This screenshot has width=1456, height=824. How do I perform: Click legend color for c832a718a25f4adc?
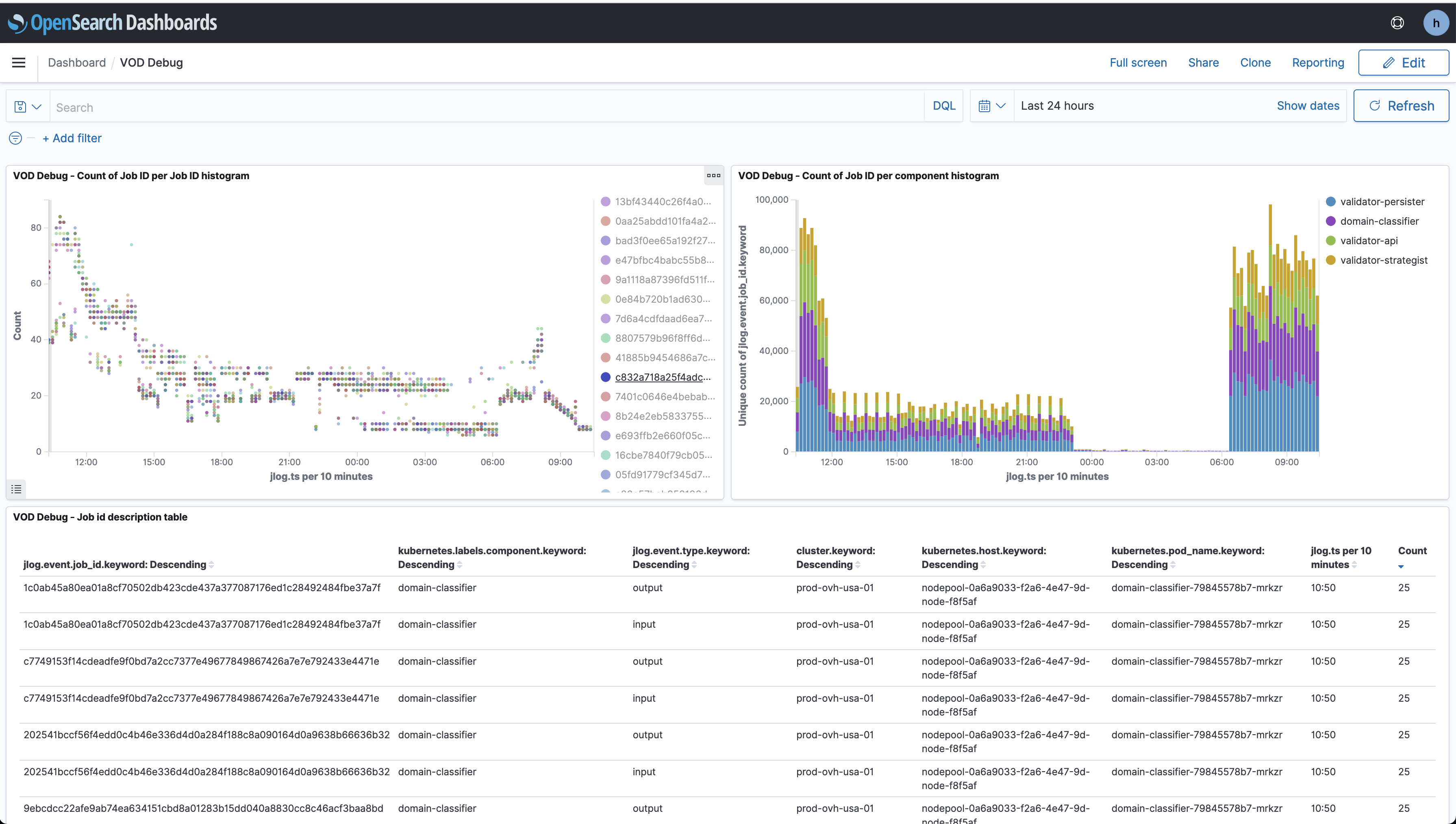coord(605,377)
